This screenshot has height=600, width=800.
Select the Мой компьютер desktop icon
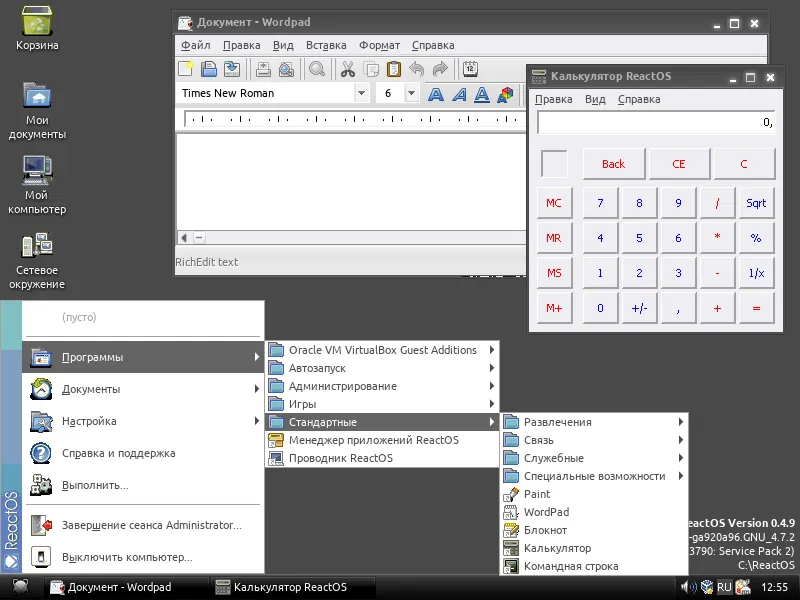coord(37,185)
